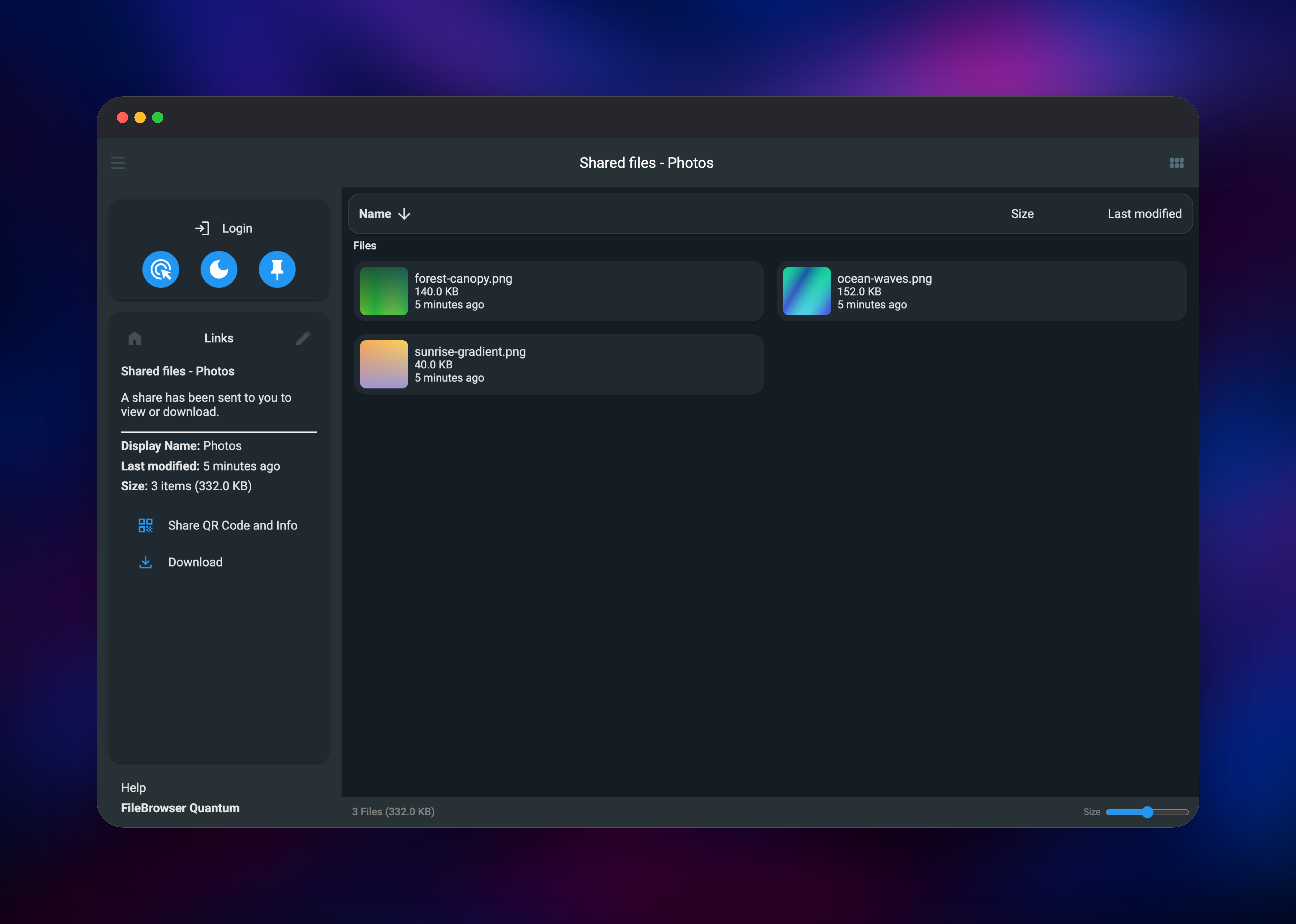Click the 3 Files (332.0 KB) status text
The height and width of the screenshot is (924, 1296).
(x=393, y=812)
